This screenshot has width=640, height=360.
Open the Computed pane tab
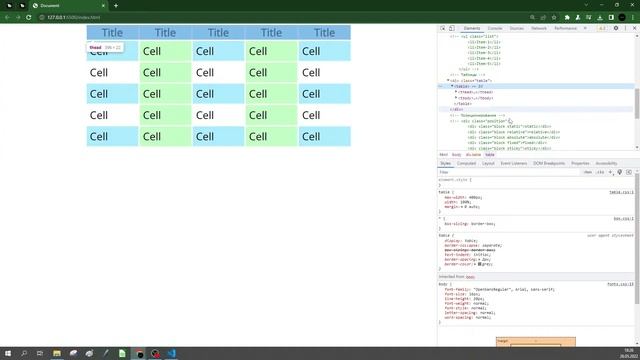click(x=467, y=163)
